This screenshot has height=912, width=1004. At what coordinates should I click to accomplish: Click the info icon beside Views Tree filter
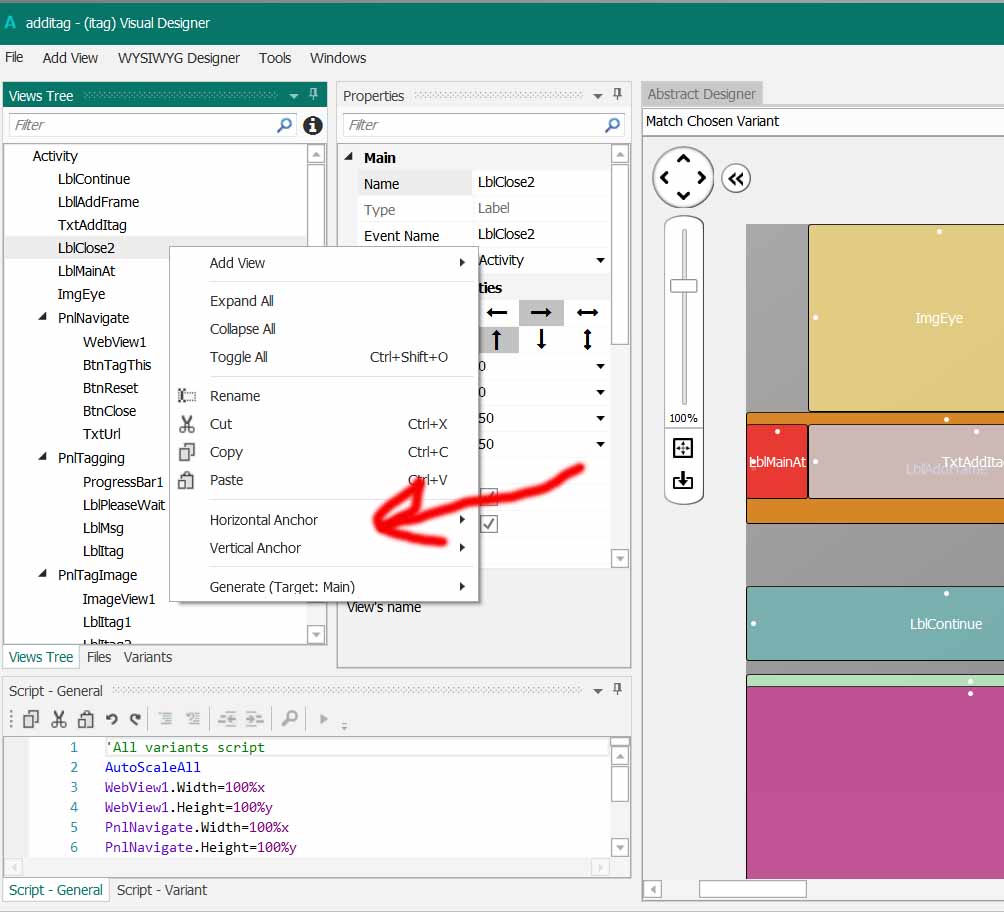point(312,125)
